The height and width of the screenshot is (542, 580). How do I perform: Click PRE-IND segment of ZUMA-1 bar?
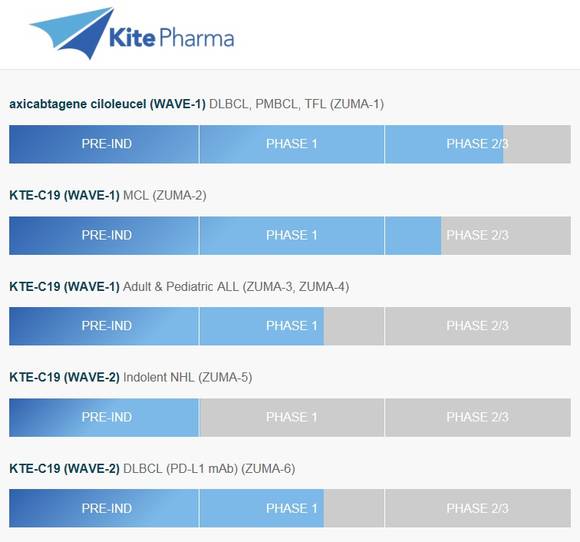(104, 144)
